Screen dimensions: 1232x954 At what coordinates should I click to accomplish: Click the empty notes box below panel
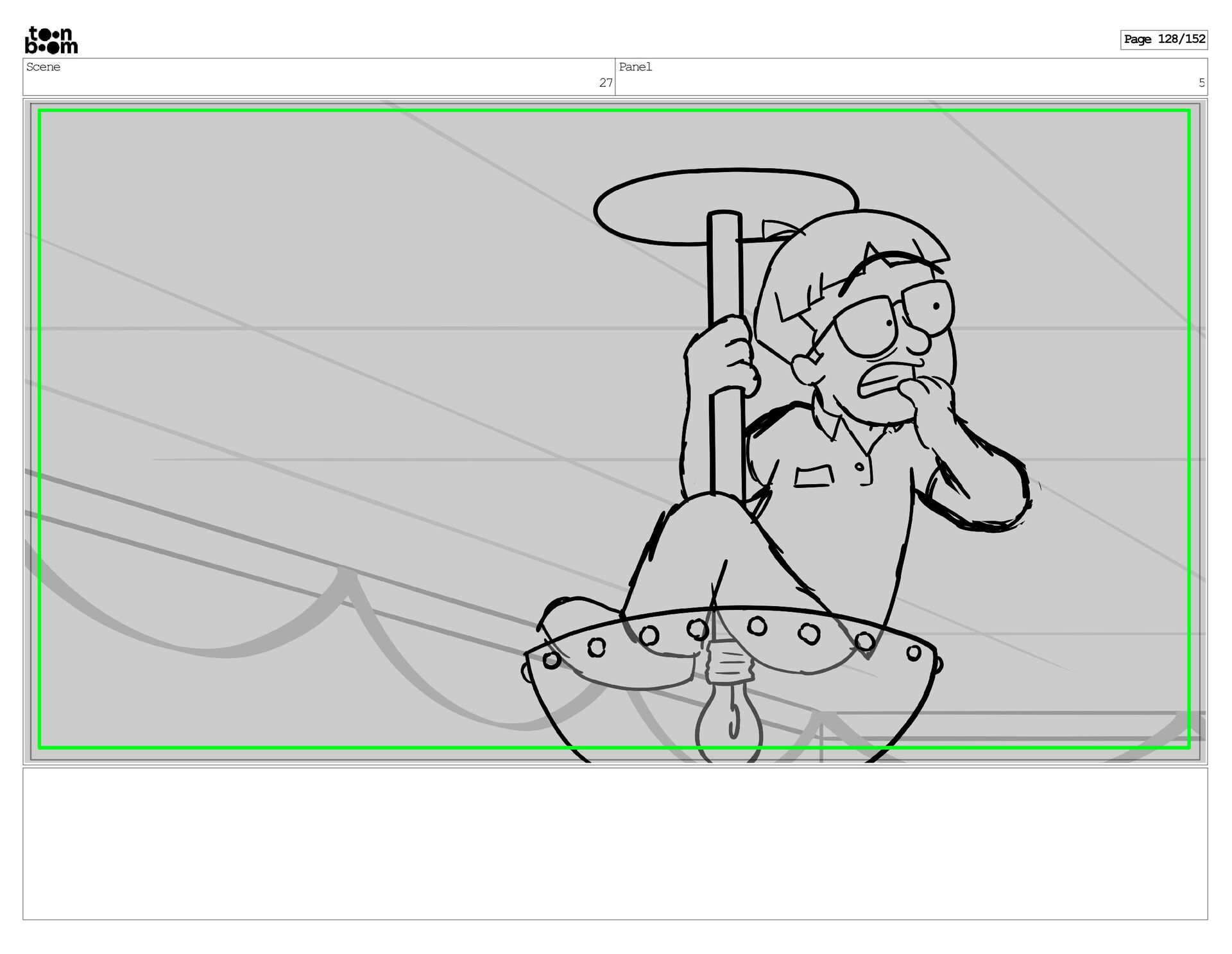(615, 843)
